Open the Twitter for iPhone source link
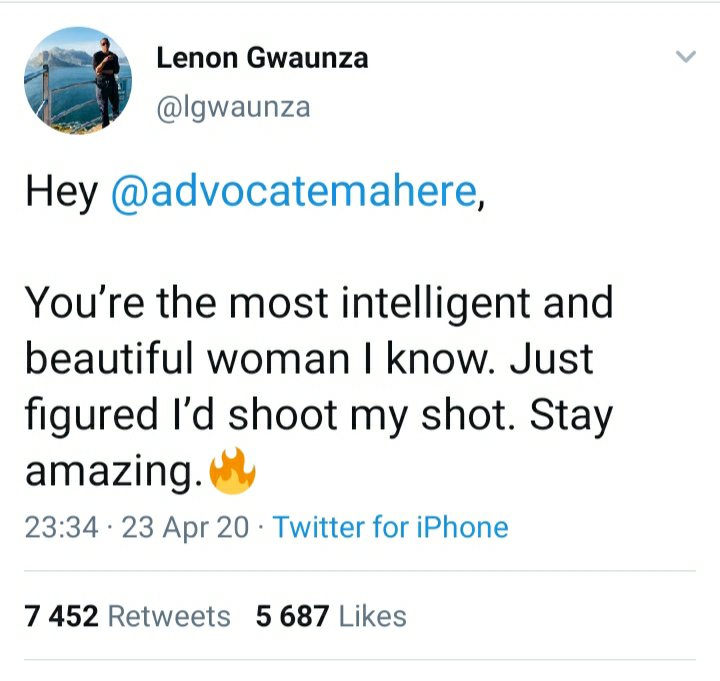 point(390,527)
